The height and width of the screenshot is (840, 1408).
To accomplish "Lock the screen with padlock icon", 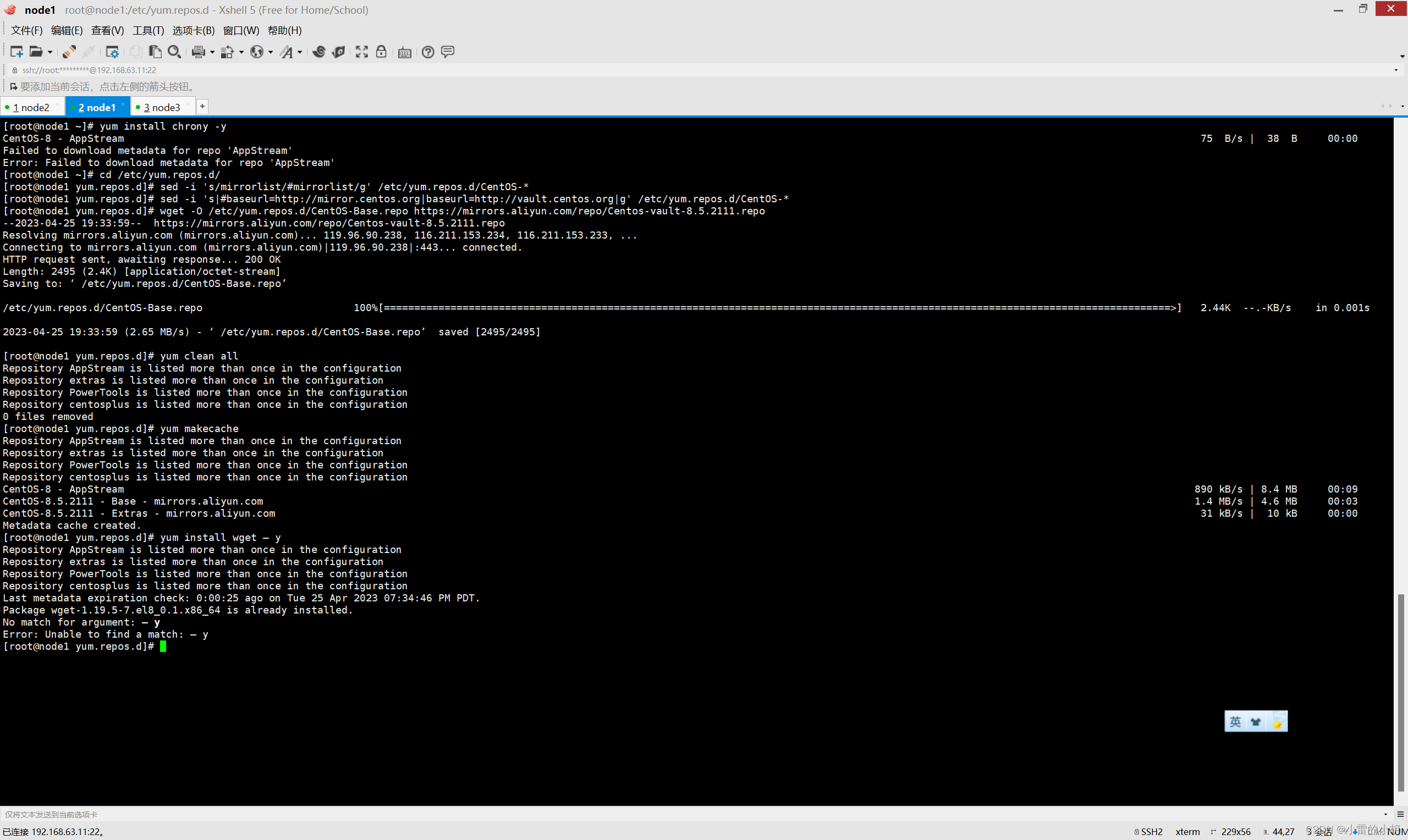I will click(x=381, y=52).
